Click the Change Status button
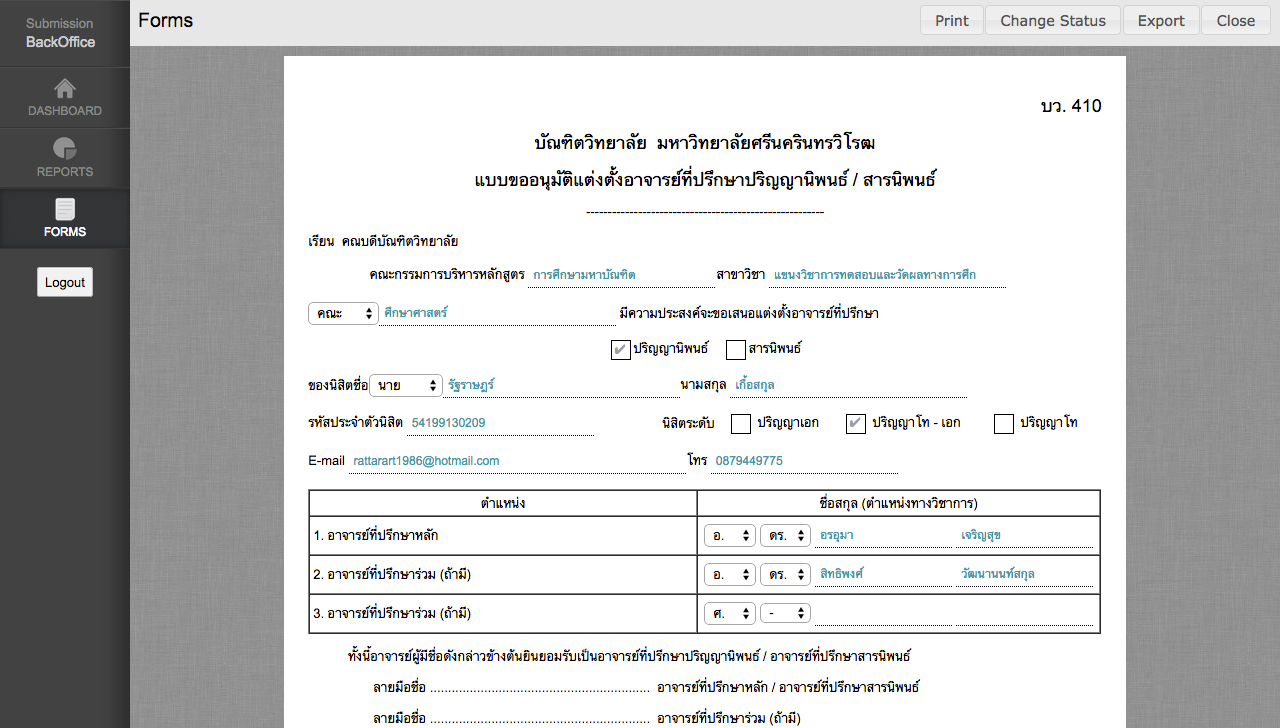 1053,21
